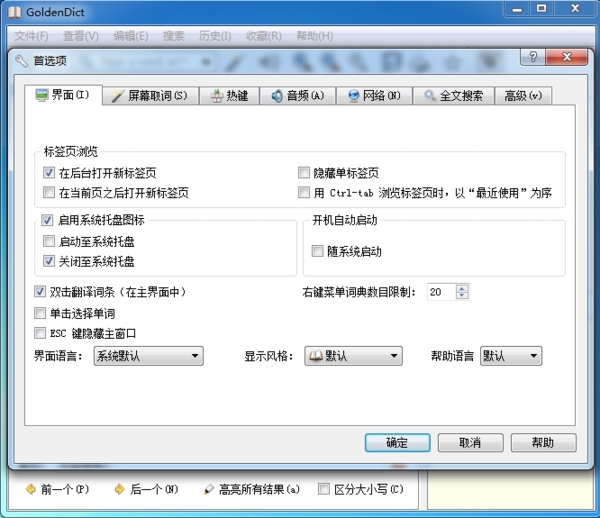
Task: Click the previous arrow icon by 前一个
Action: pos(31,489)
